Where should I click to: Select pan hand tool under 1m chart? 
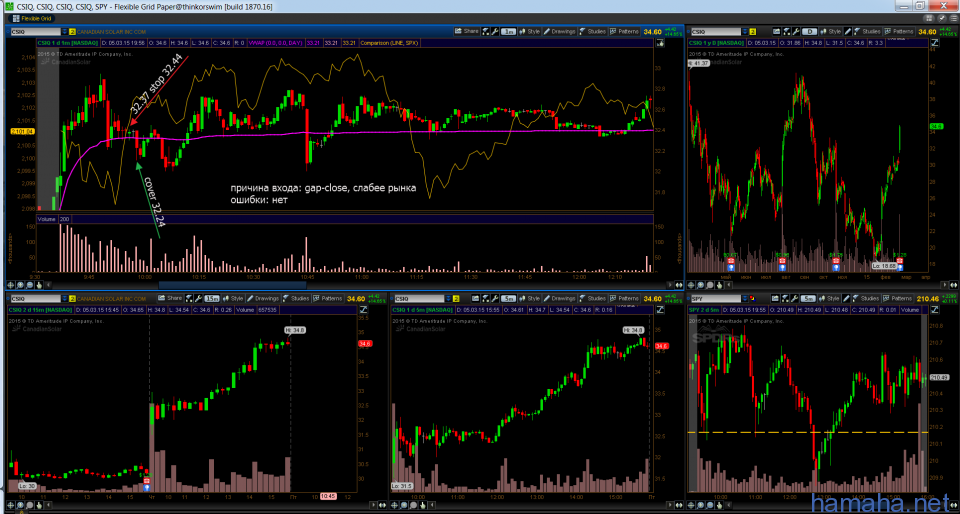tap(39, 285)
